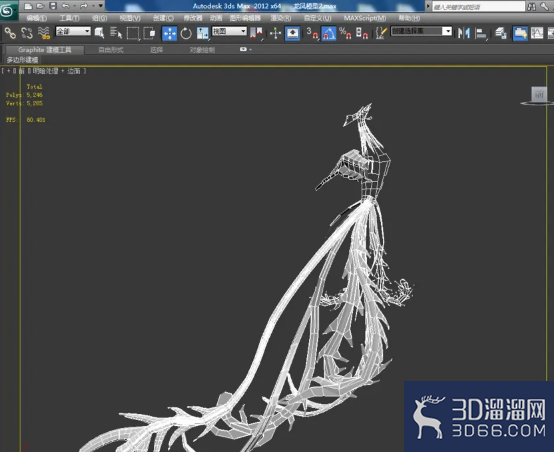The height and width of the screenshot is (452, 554).
Task: Open the 渲染(R) menu
Action: click(x=281, y=18)
